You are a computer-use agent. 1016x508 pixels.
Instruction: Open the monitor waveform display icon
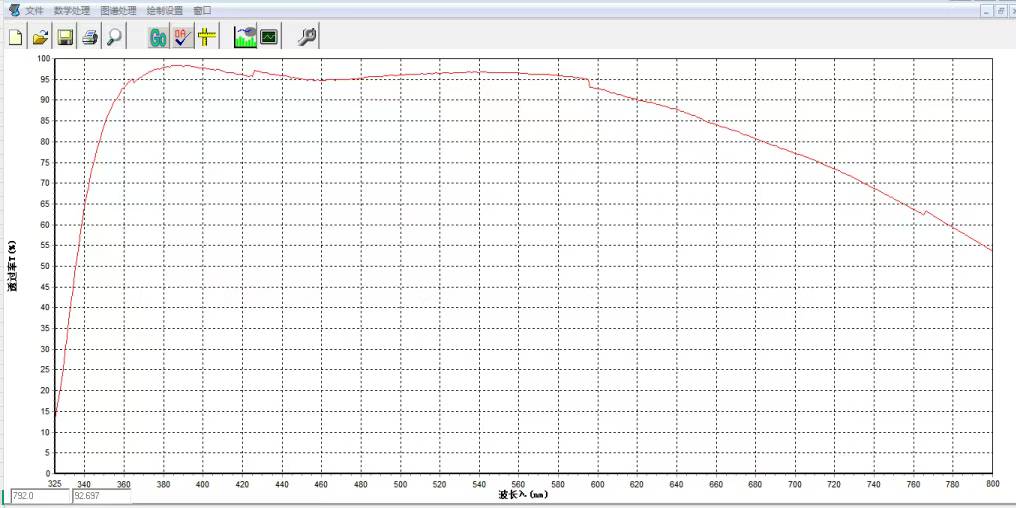click(270, 37)
